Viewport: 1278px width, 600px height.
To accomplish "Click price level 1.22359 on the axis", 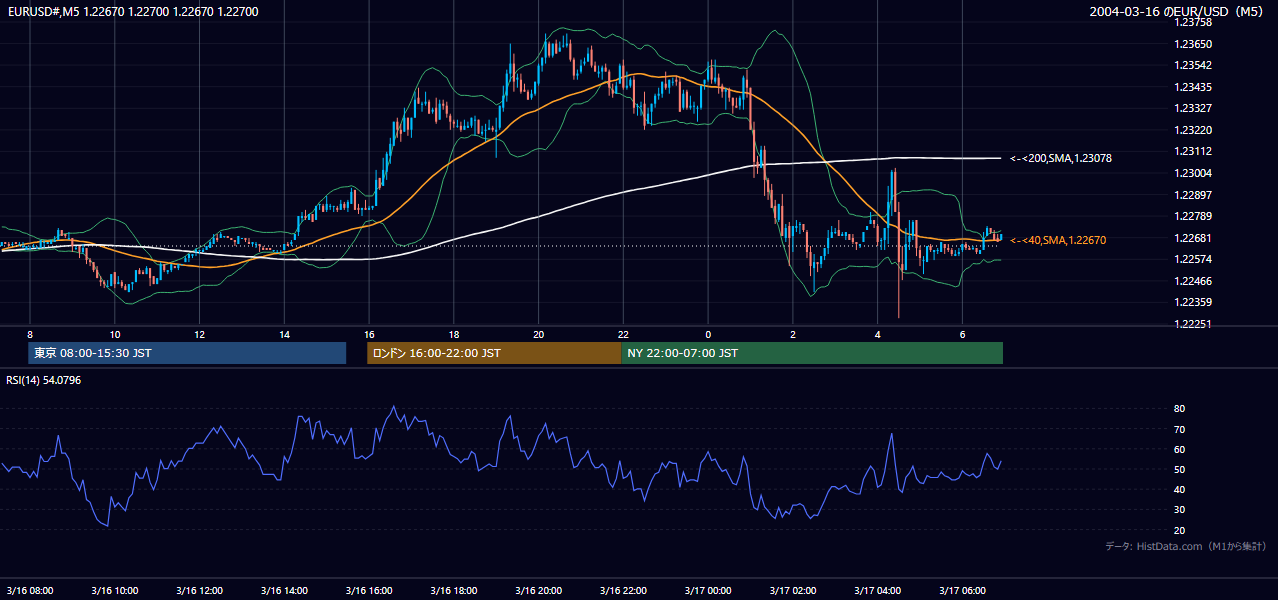I will (1193, 302).
